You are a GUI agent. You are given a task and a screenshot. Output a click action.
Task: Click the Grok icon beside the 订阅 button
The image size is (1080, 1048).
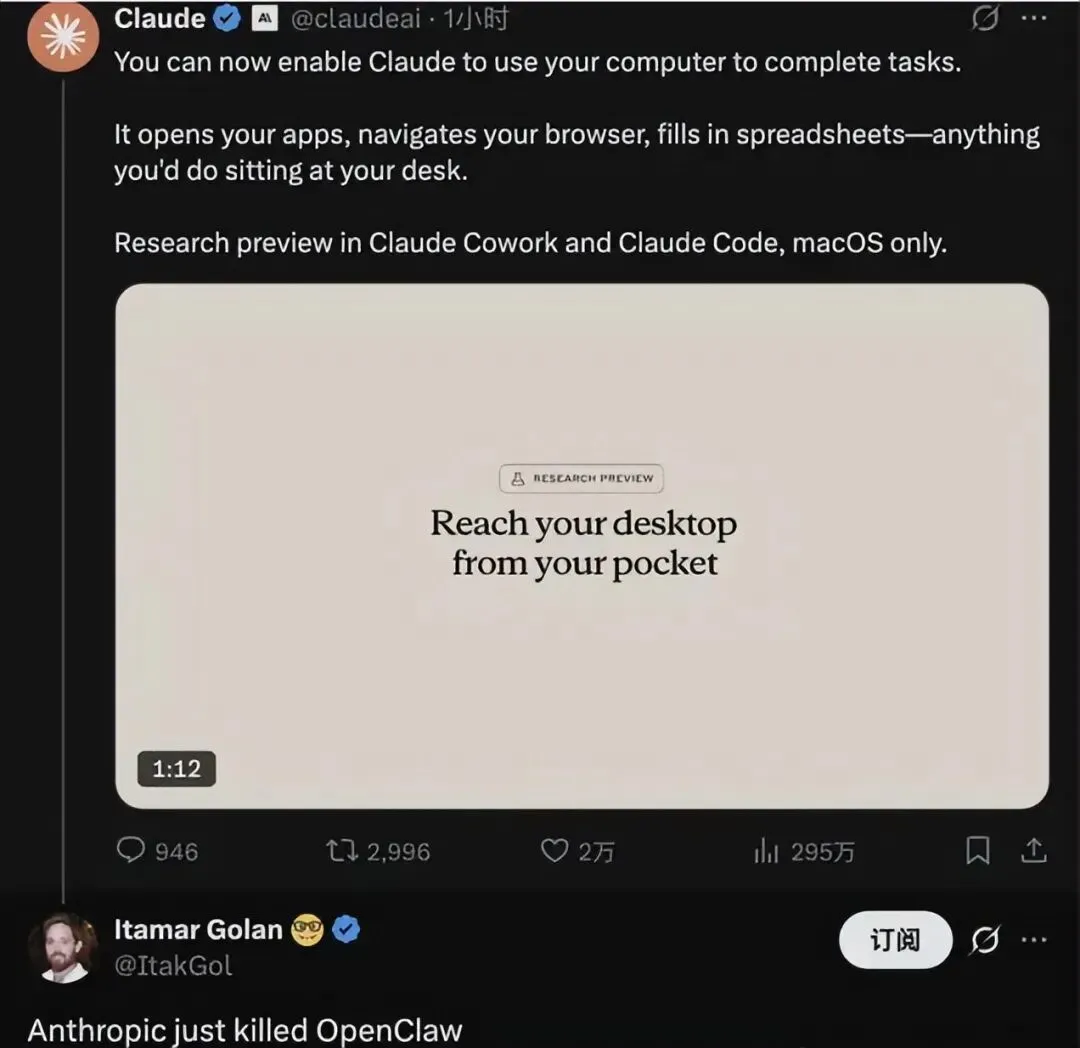(985, 940)
